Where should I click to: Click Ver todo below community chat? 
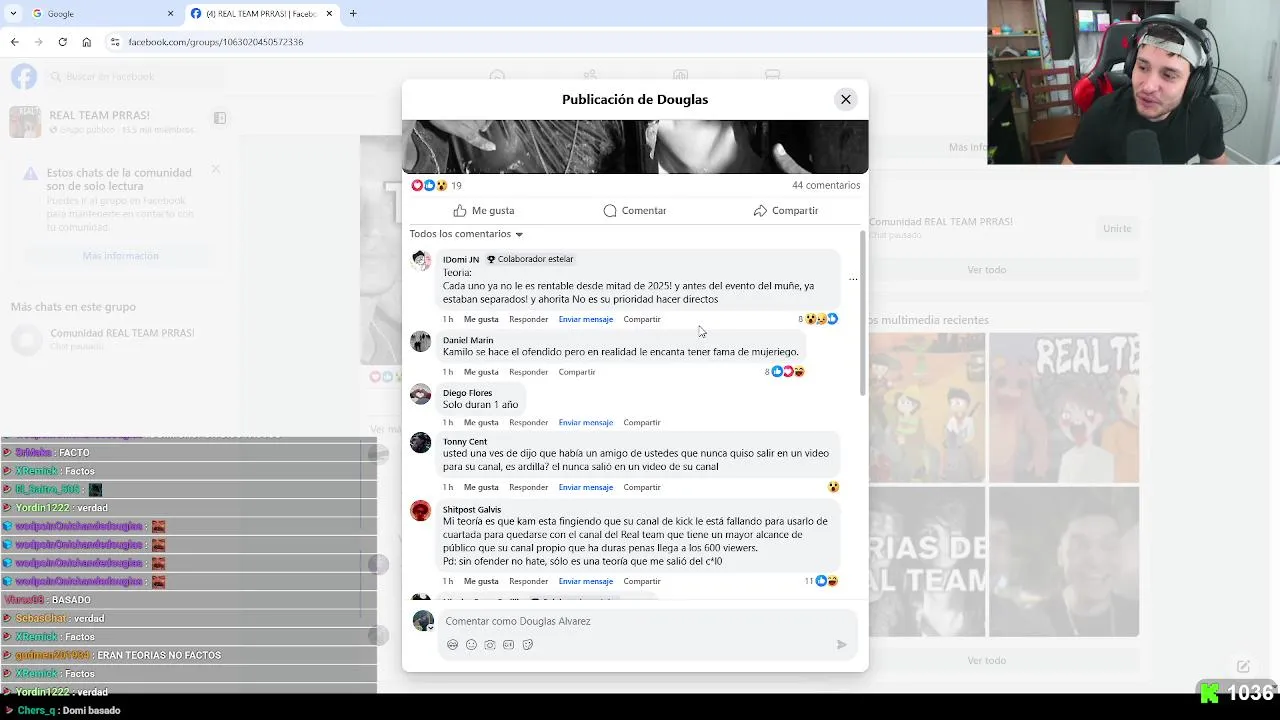986,270
